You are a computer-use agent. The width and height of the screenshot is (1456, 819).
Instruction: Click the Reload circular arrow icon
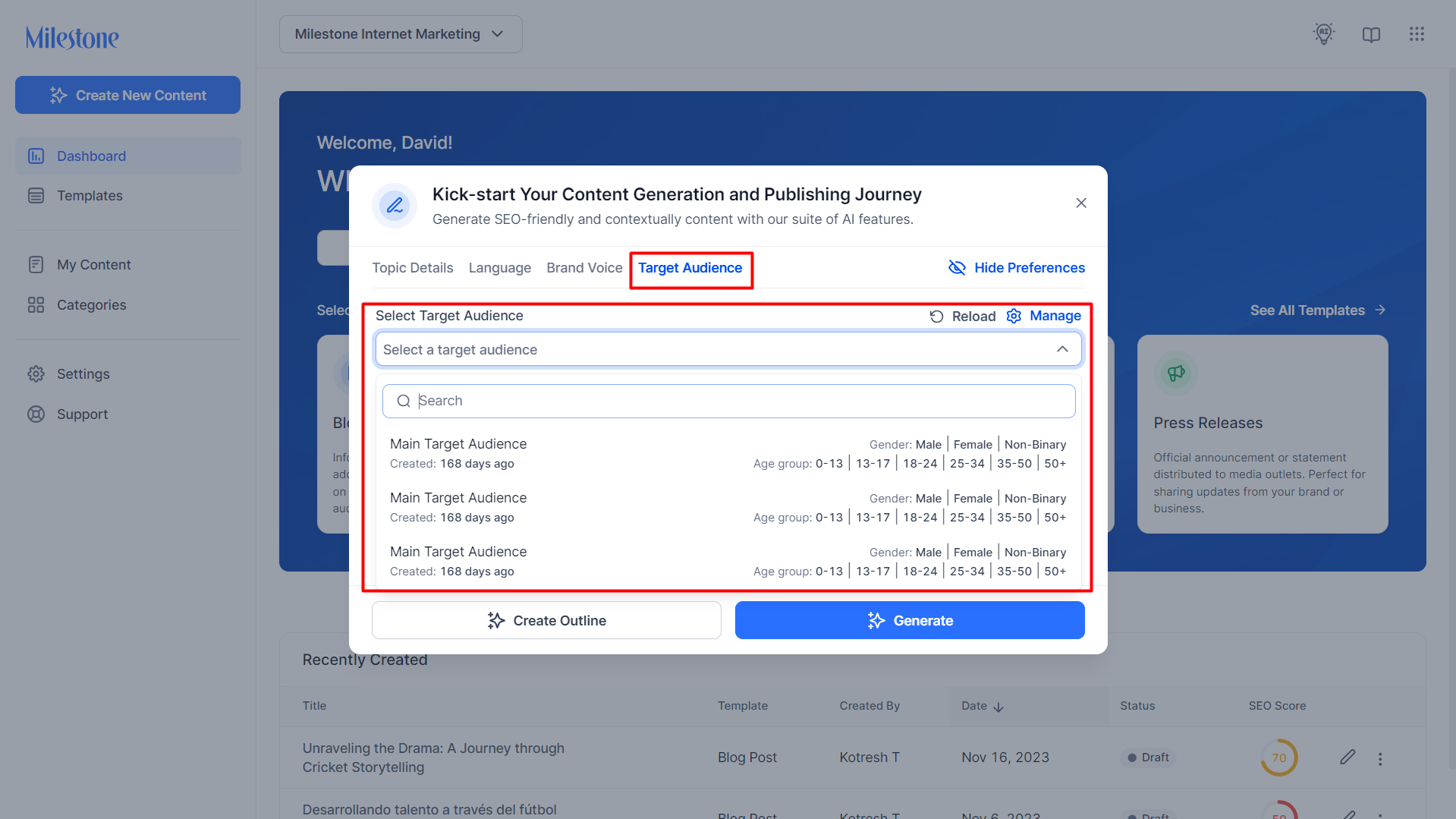(x=937, y=317)
